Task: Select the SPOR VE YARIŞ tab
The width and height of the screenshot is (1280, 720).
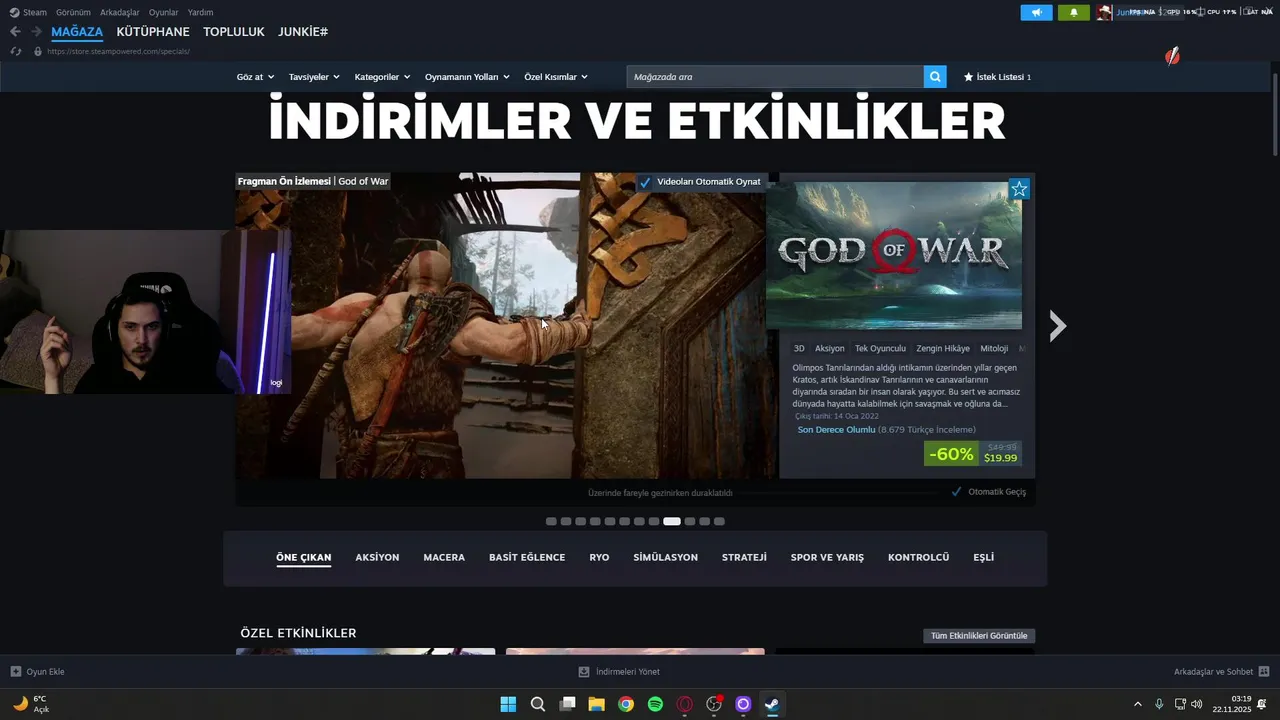Action: (827, 557)
